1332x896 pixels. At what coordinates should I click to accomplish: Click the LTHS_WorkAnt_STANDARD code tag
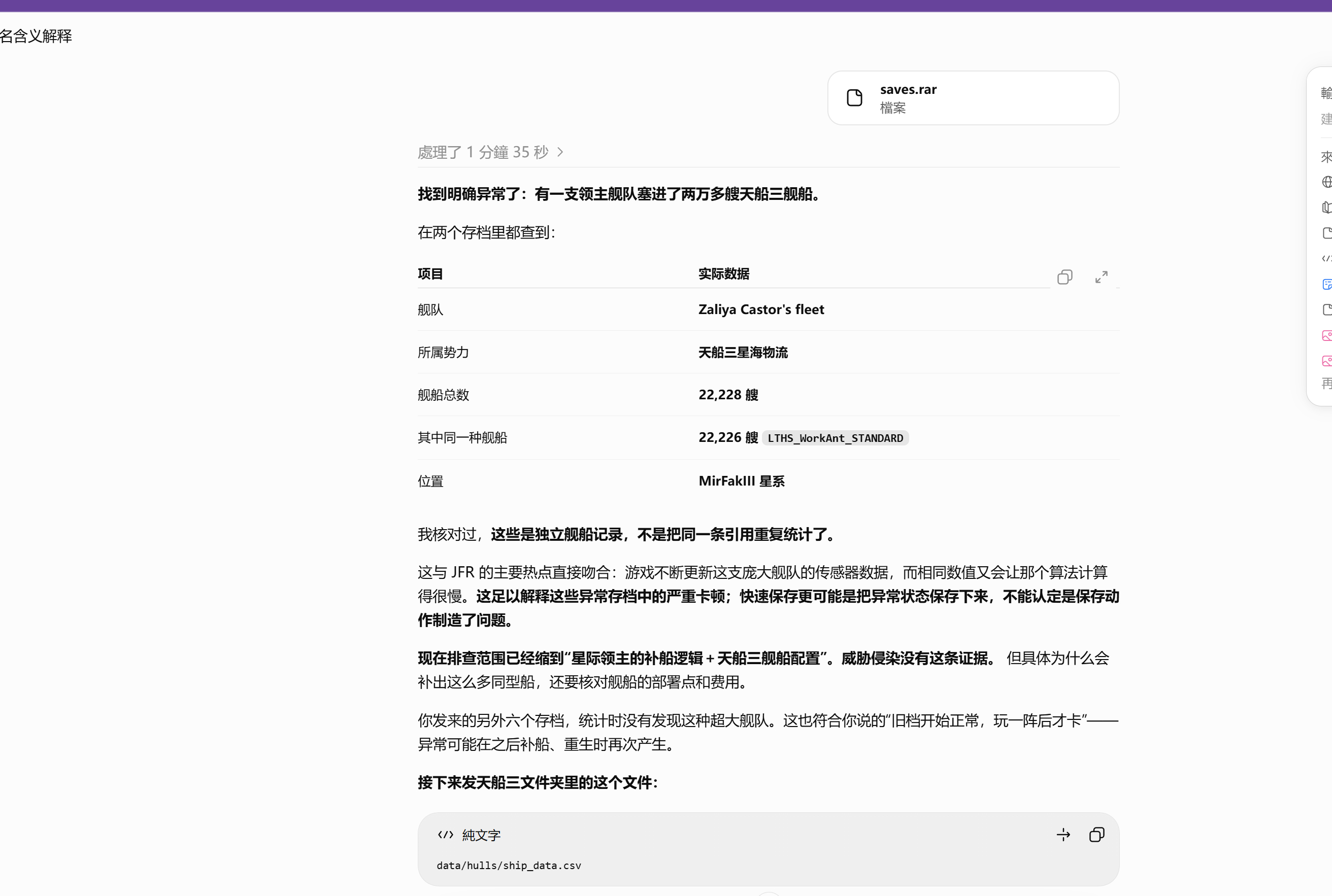click(x=835, y=438)
